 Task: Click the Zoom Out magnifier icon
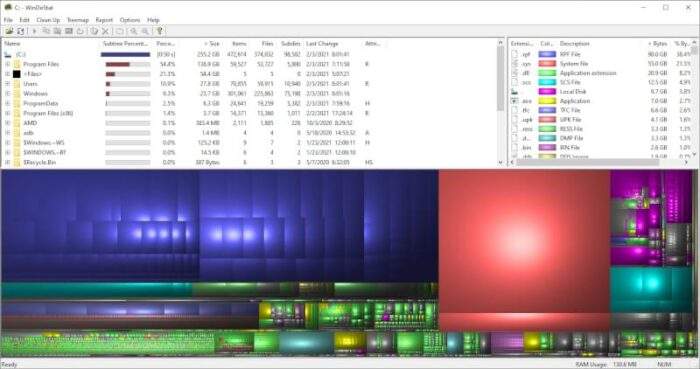point(145,31)
